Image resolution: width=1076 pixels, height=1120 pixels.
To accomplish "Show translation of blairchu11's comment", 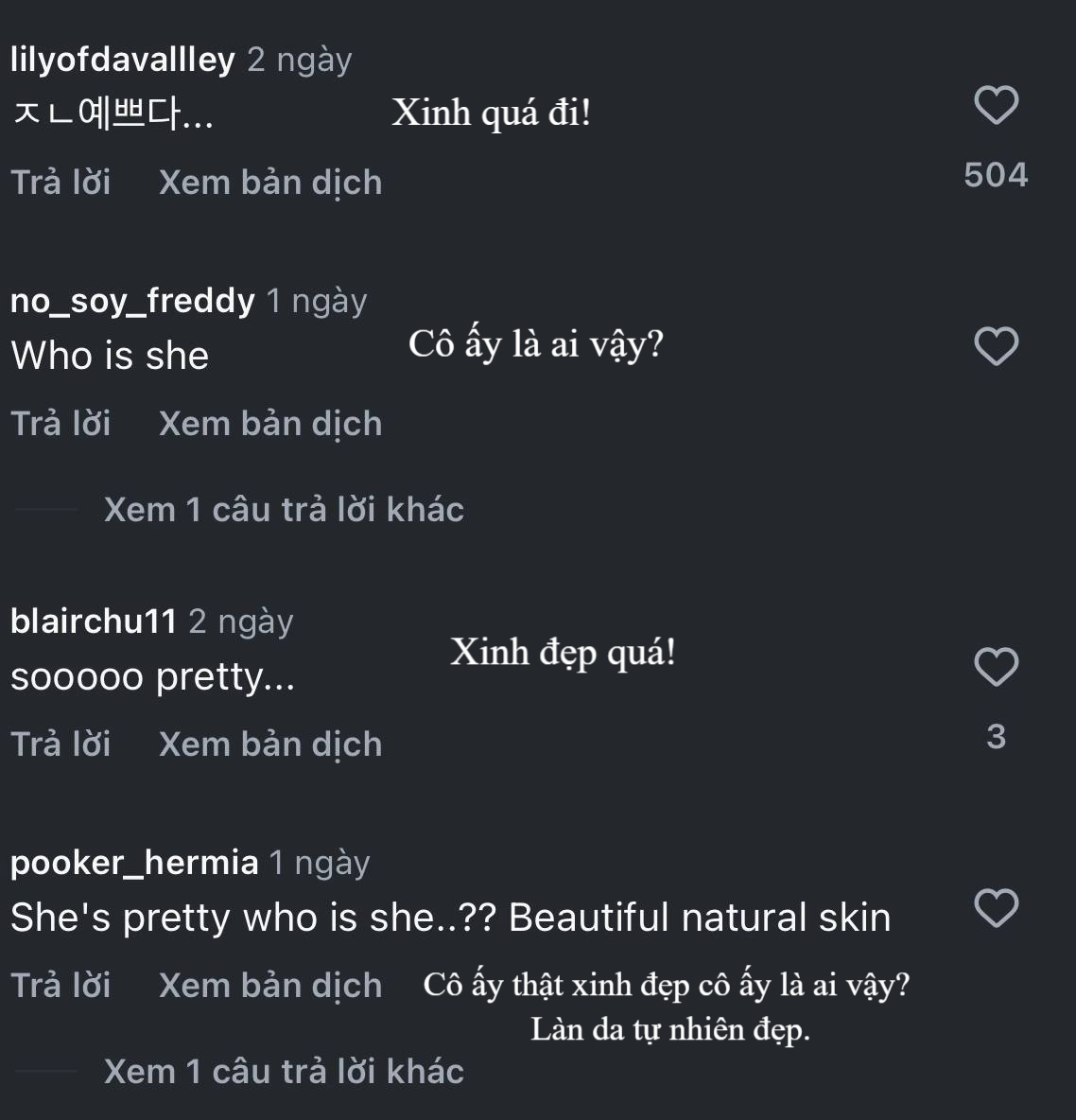I will click(270, 744).
